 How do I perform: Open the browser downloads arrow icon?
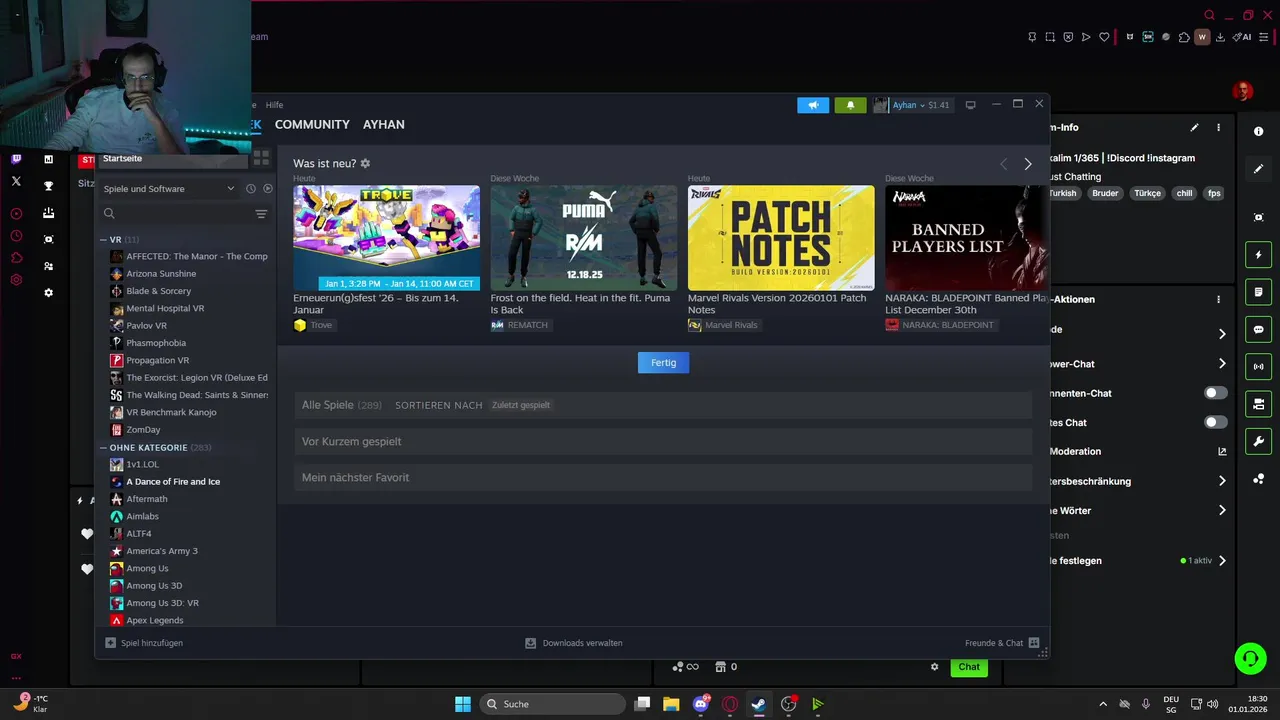pos(1220,37)
